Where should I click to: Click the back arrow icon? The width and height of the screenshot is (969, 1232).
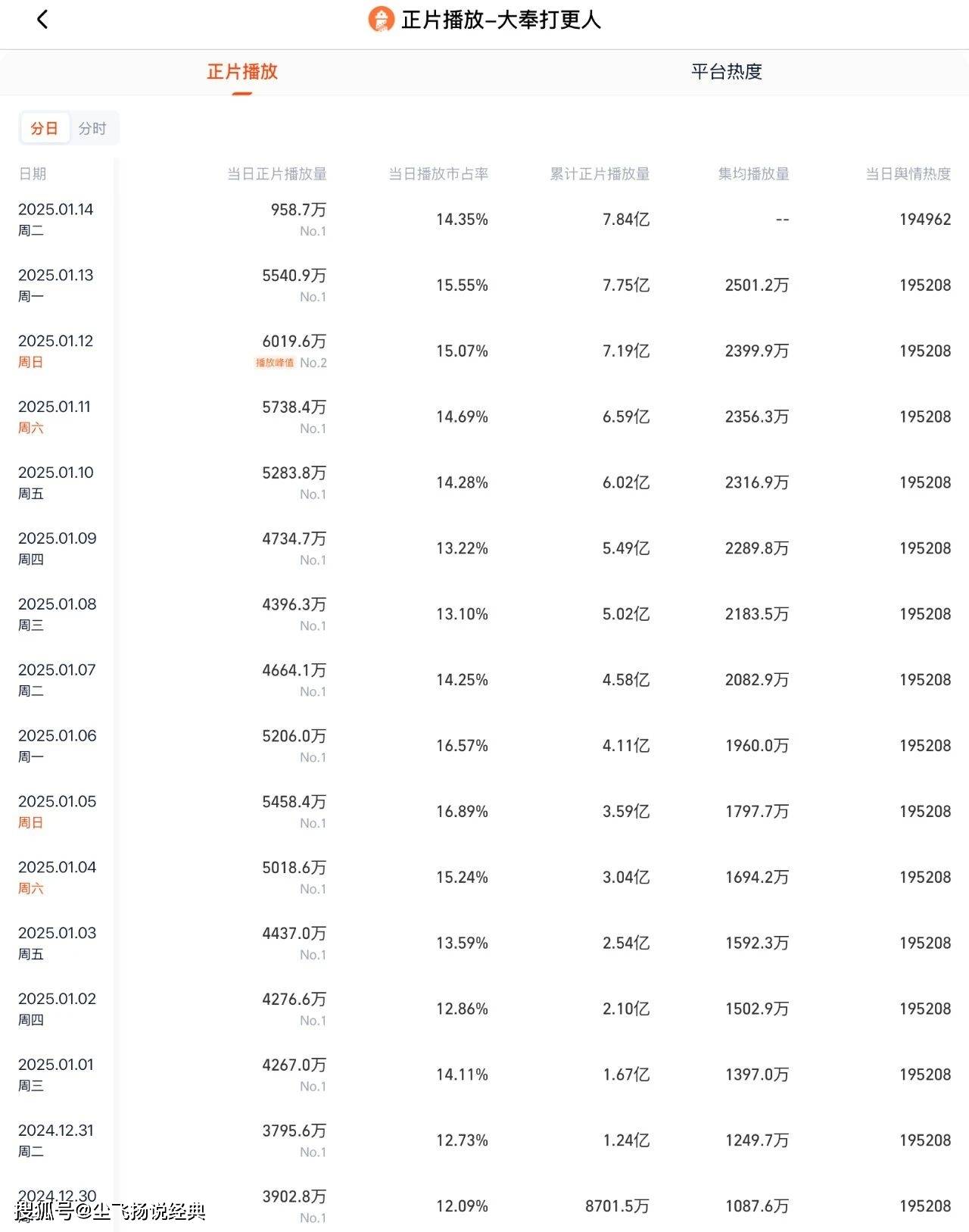tap(42, 20)
